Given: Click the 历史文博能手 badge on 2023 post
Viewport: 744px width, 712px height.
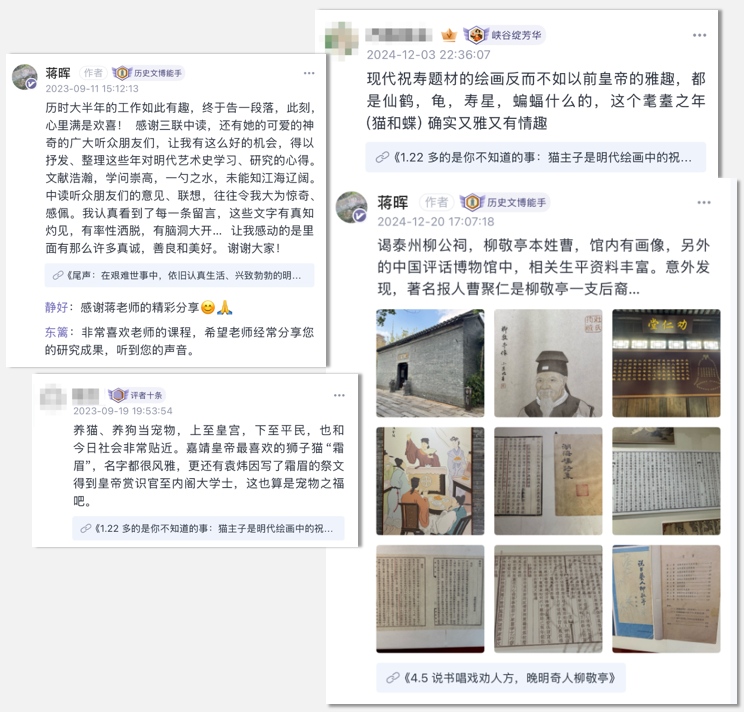Looking at the screenshot, I should pyautogui.click(x=148, y=73).
